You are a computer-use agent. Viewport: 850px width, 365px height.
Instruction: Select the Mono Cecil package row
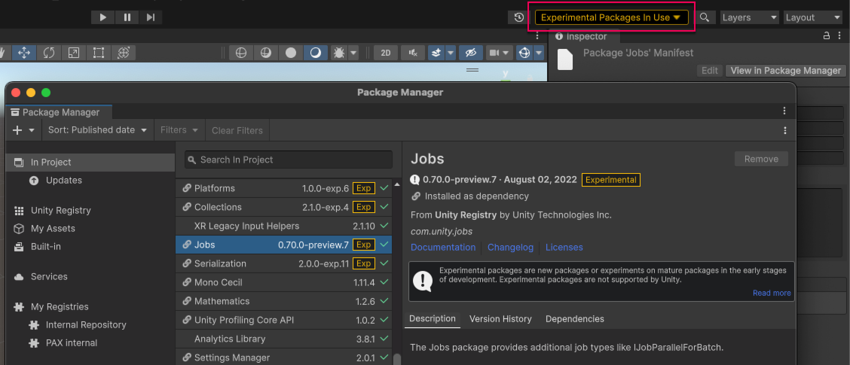click(x=285, y=282)
